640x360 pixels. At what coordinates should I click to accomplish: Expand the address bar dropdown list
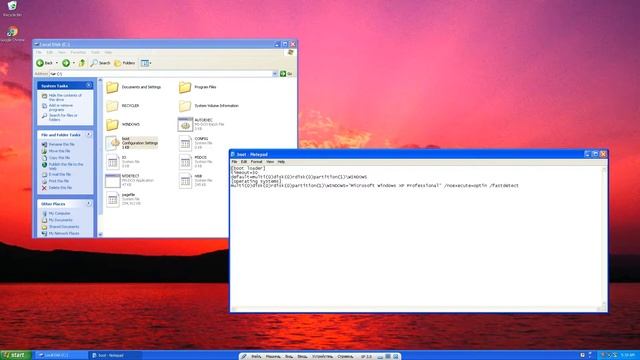tap(275, 73)
